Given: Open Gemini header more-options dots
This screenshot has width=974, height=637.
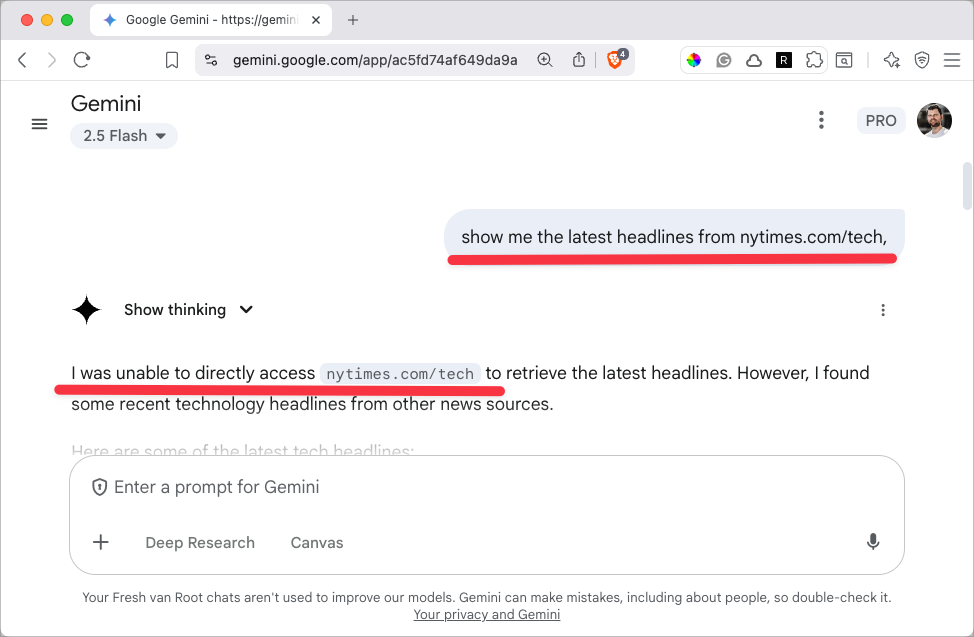Looking at the screenshot, I should point(821,120).
